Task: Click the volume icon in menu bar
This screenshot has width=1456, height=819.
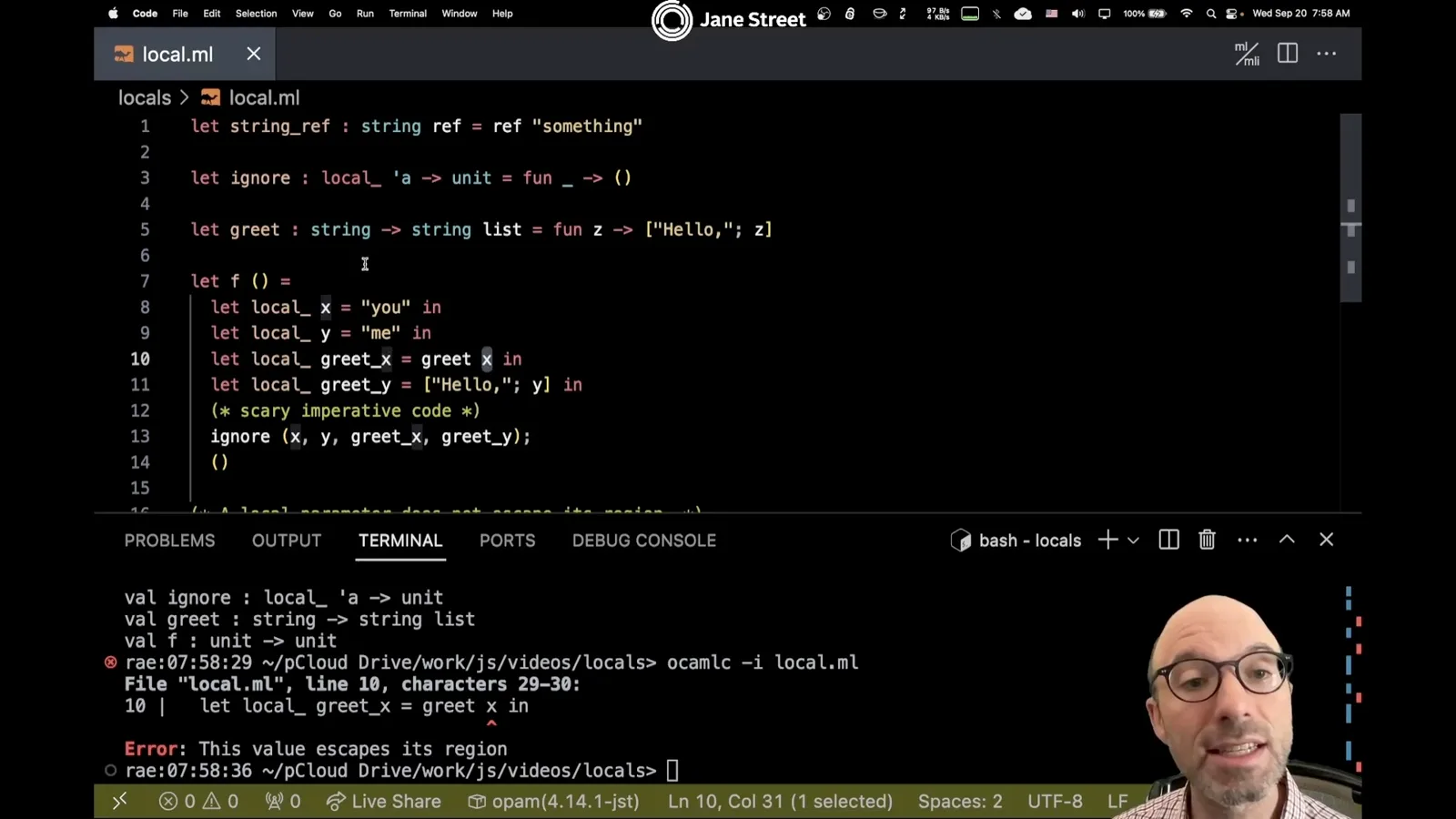Action: (1078, 14)
